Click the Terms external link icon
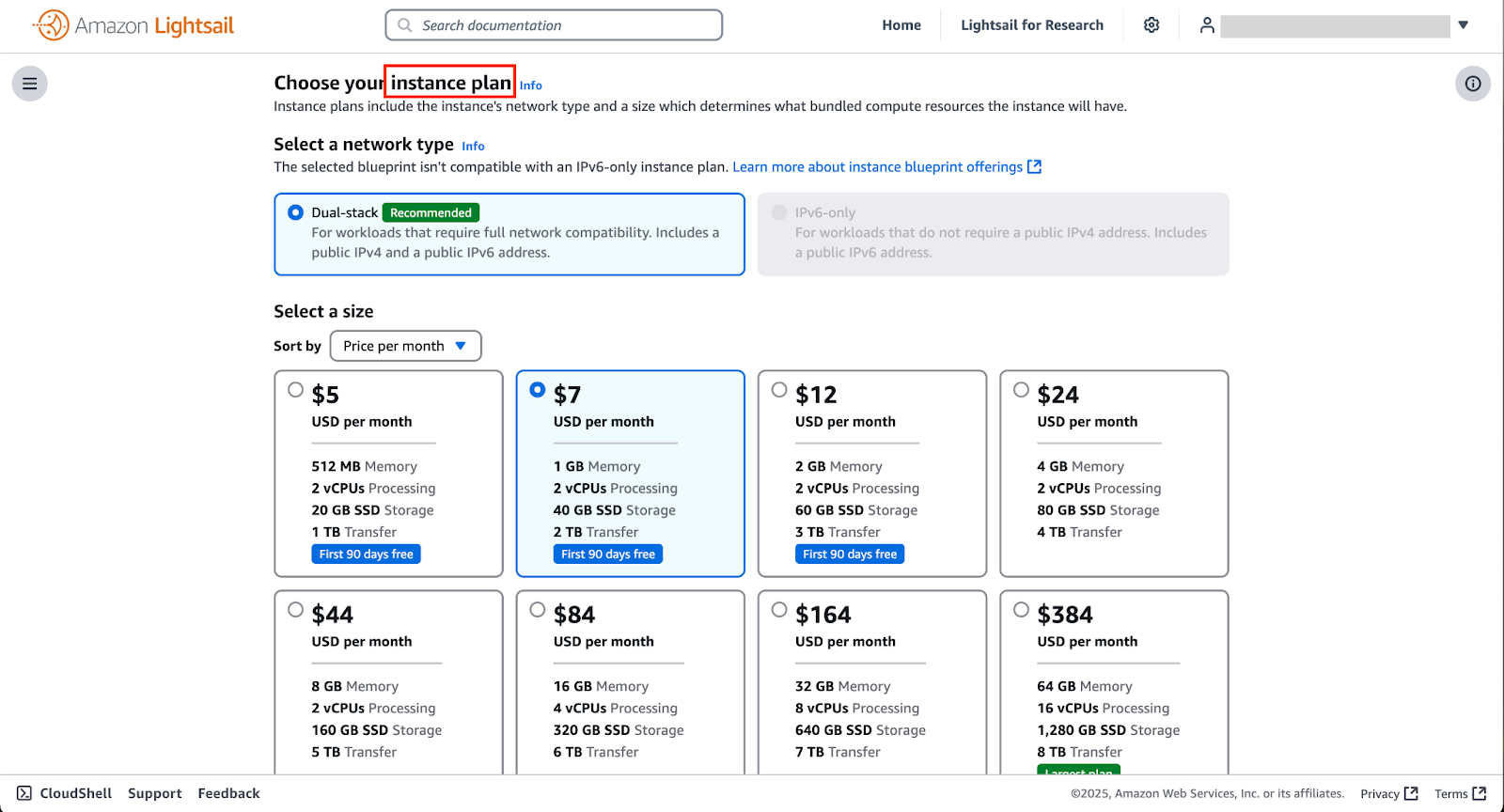This screenshot has width=1504, height=812. tap(1480, 793)
